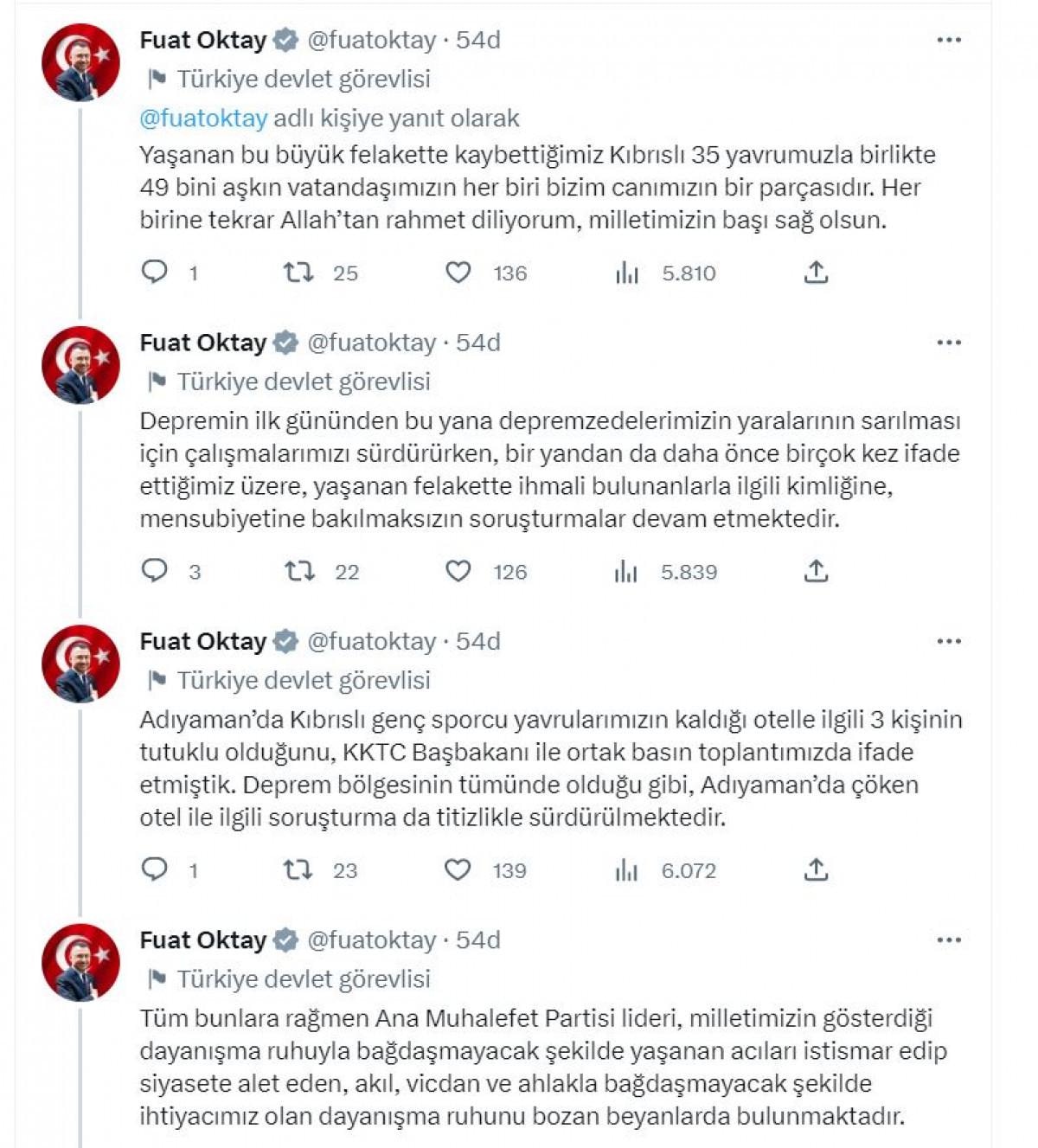Open more options on the soruşturmalar tweet
1038x1148 pixels.
point(949,343)
